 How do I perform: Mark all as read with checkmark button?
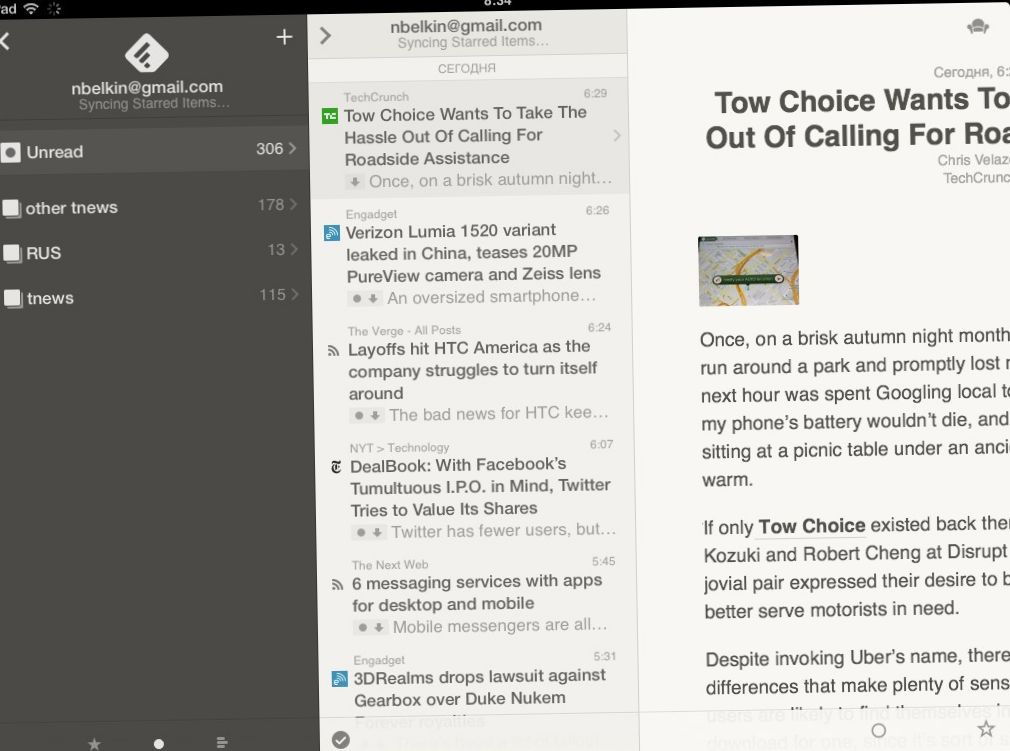click(x=341, y=740)
